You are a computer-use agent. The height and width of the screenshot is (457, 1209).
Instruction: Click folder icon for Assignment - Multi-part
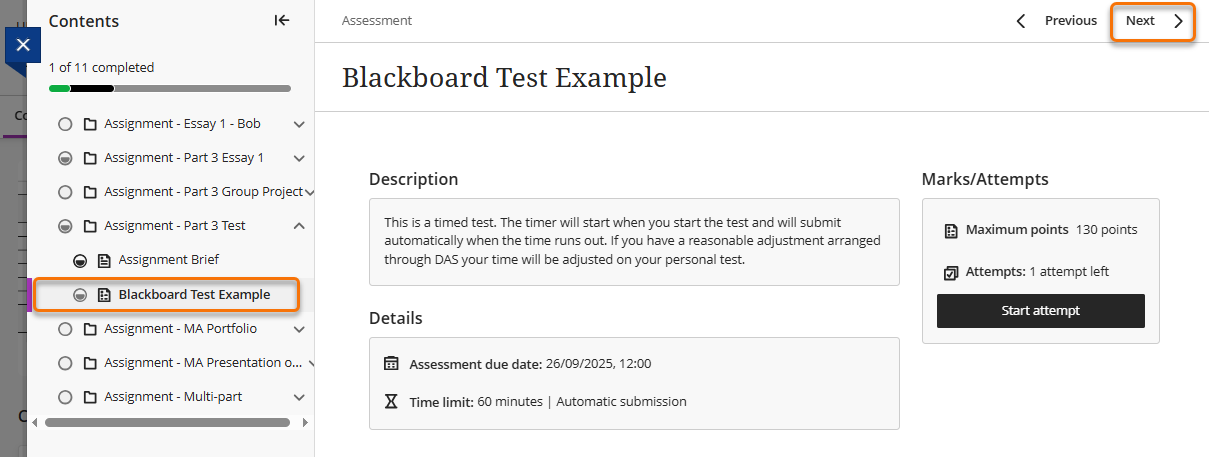(x=90, y=397)
